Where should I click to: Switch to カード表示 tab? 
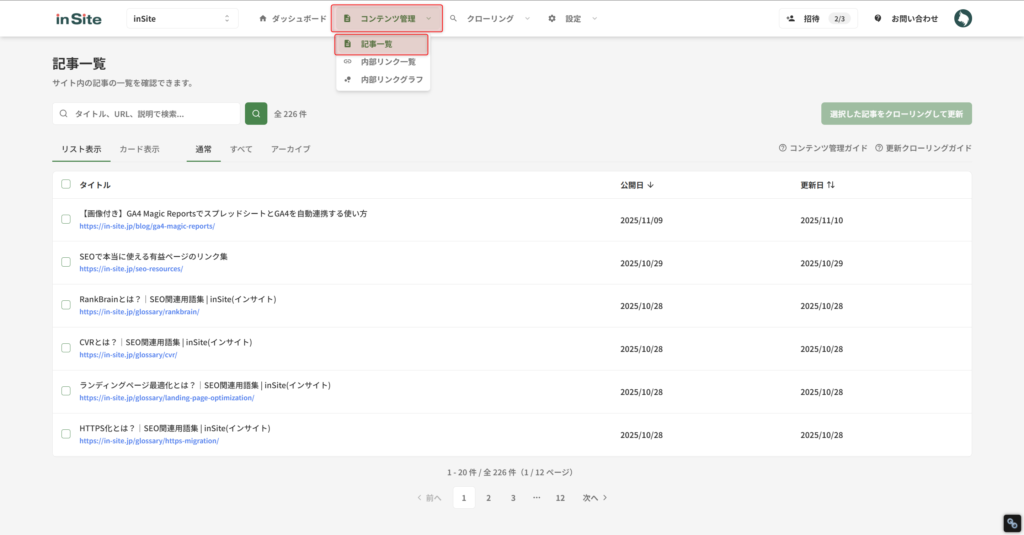[x=139, y=149]
